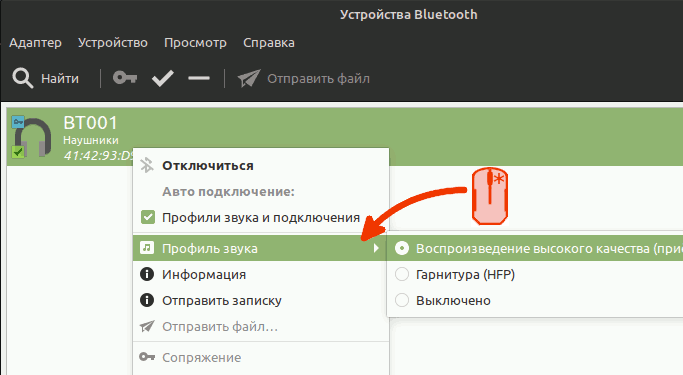Click the paper plane icon in context menu
This screenshot has height=375, width=683.
tap(147, 326)
